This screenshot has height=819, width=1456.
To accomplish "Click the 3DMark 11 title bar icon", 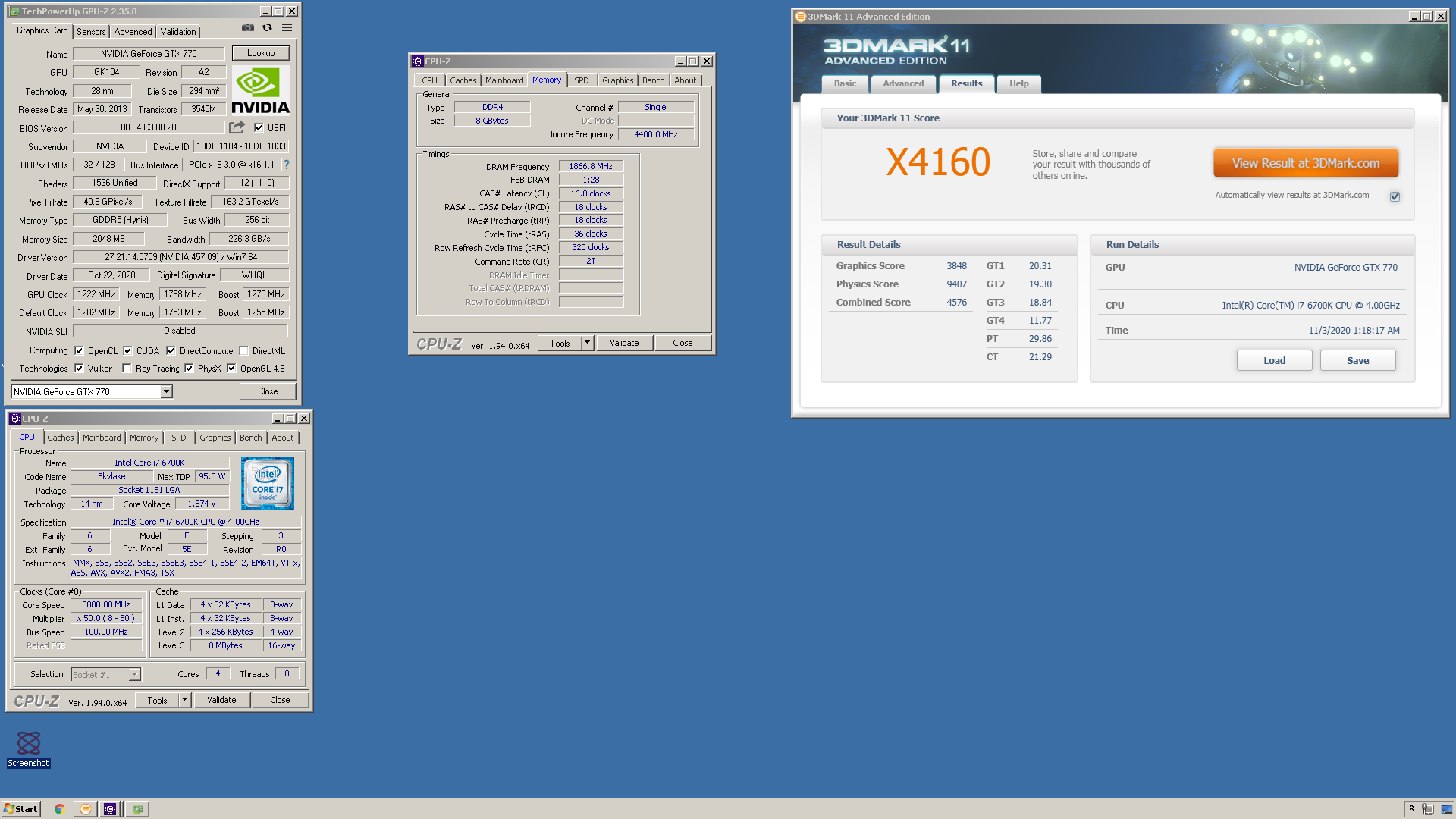I will [800, 17].
